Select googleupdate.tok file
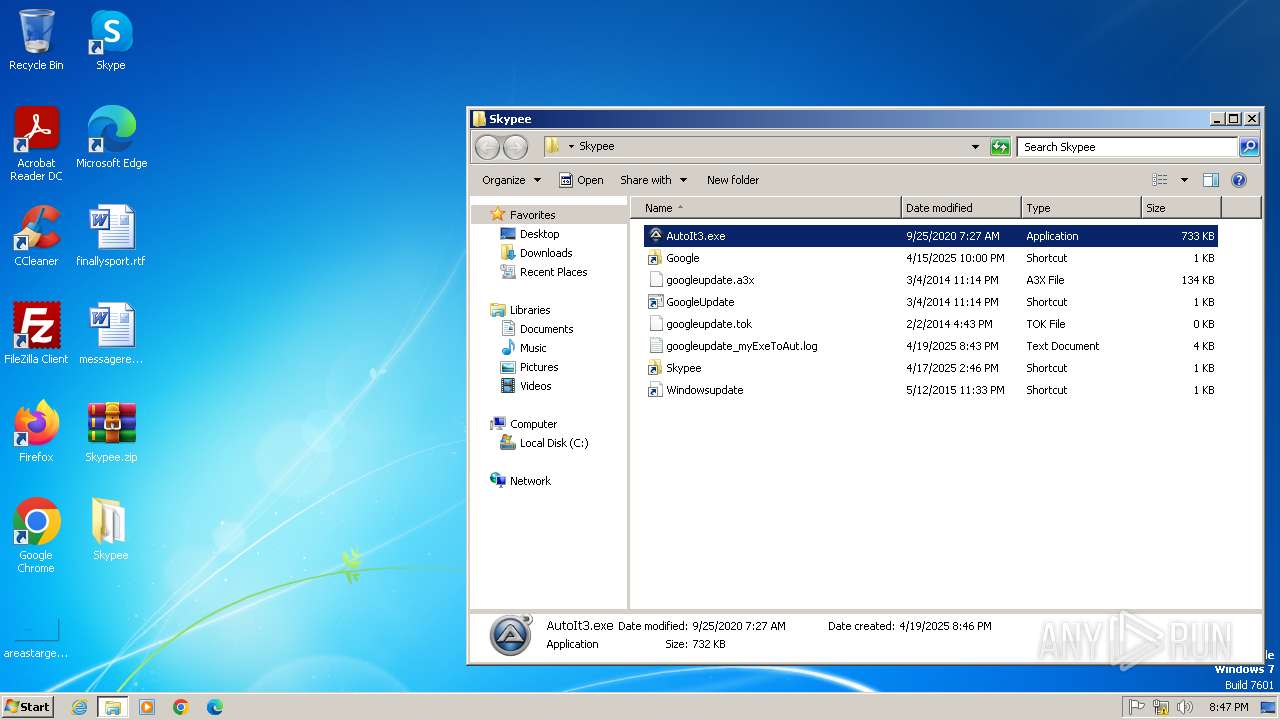 pyautogui.click(x=931, y=324)
